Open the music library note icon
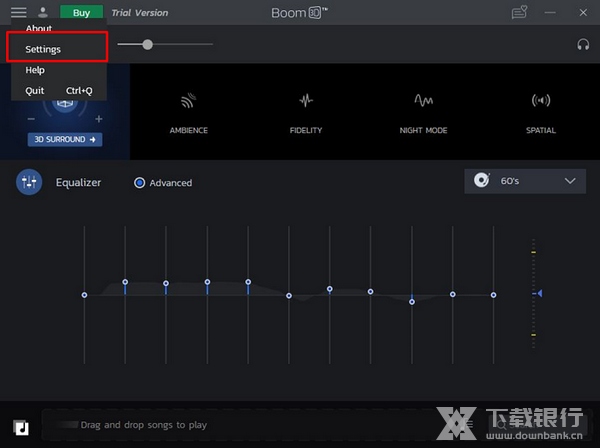This screenshot has width=600, height=448. coord(22,425)
